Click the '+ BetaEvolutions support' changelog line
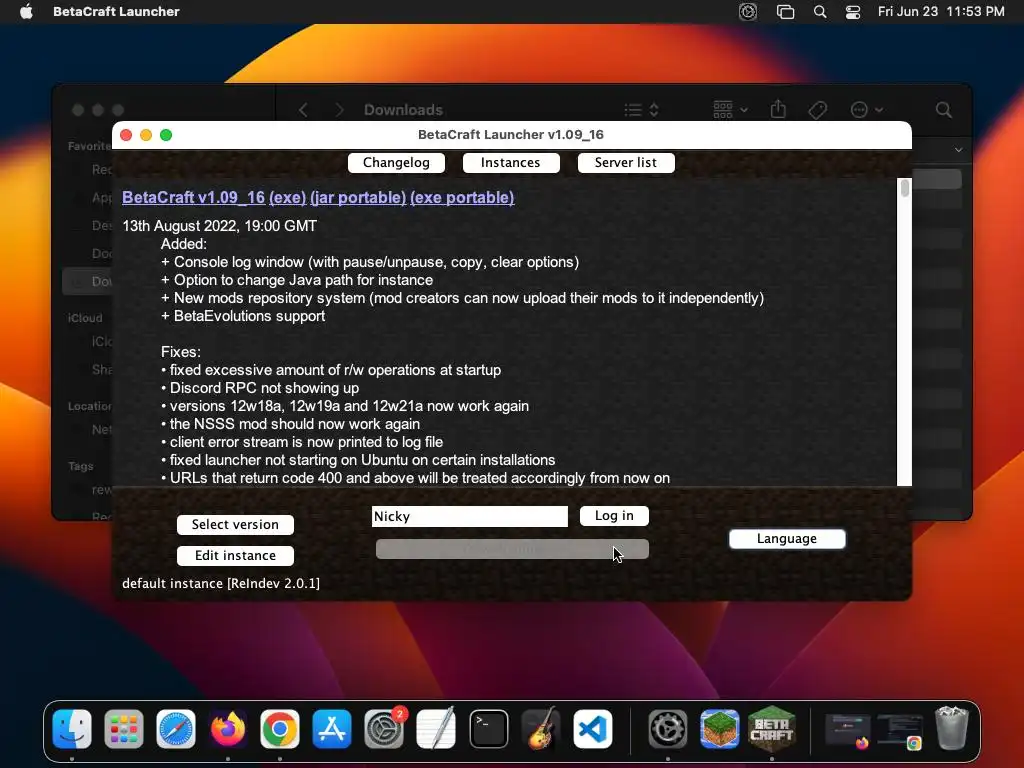 point(243,316)
